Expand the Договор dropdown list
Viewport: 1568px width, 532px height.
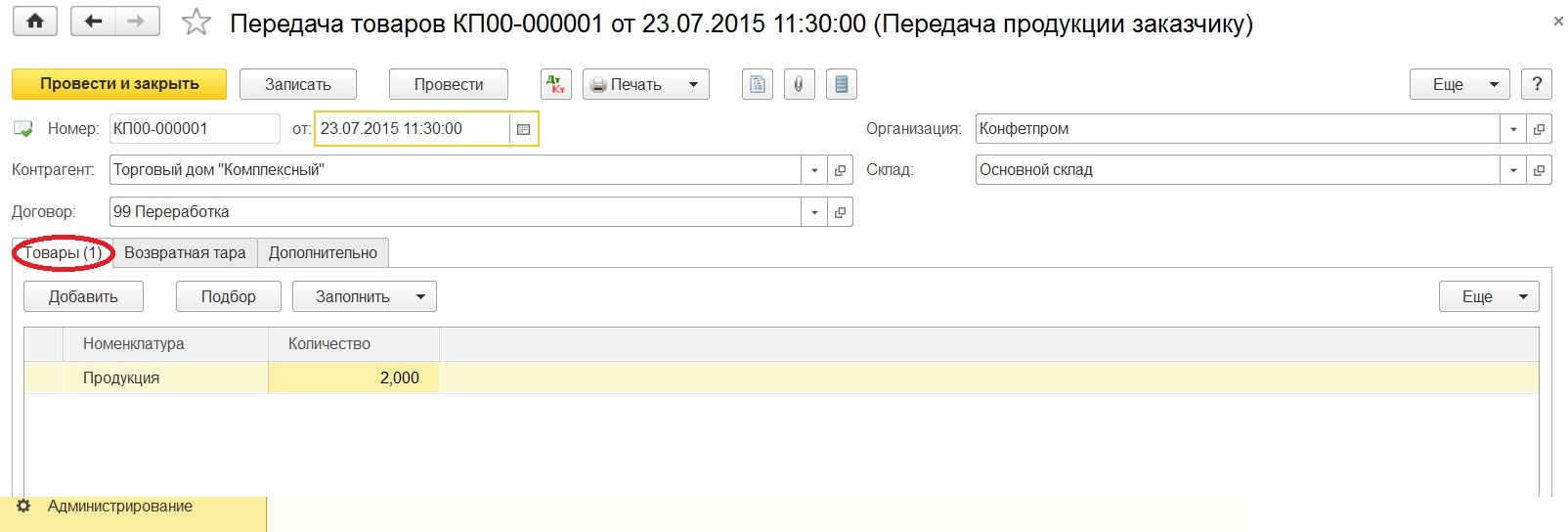pos(814,212)
